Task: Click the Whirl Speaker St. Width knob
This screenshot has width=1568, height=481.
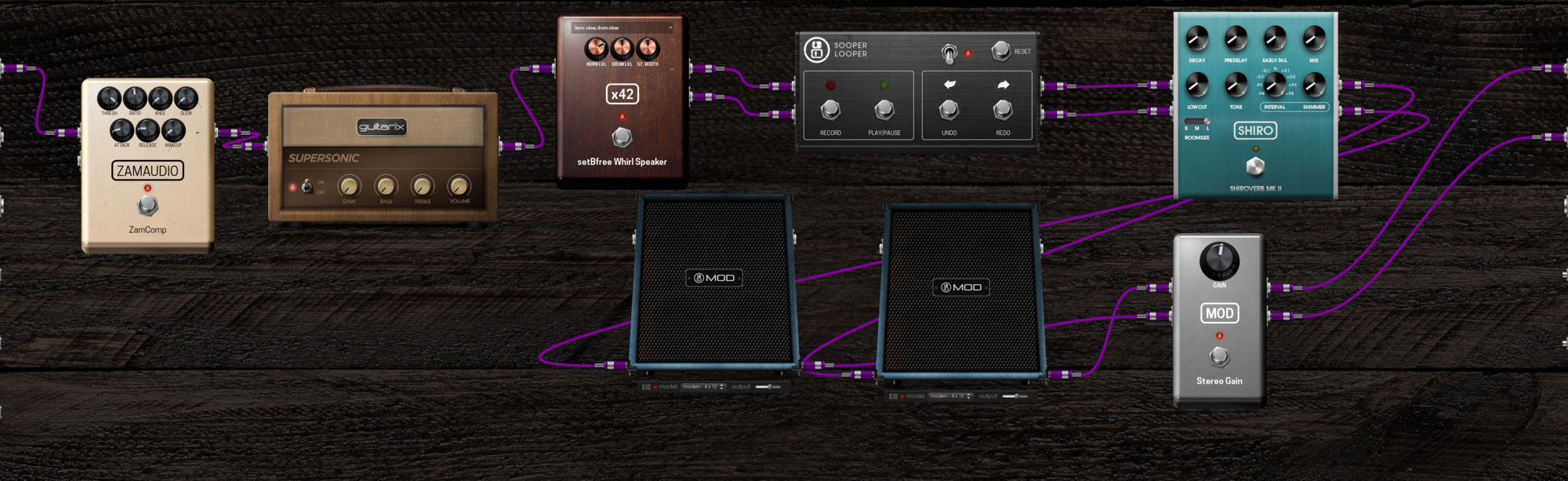Action: [x=648, y=49]
